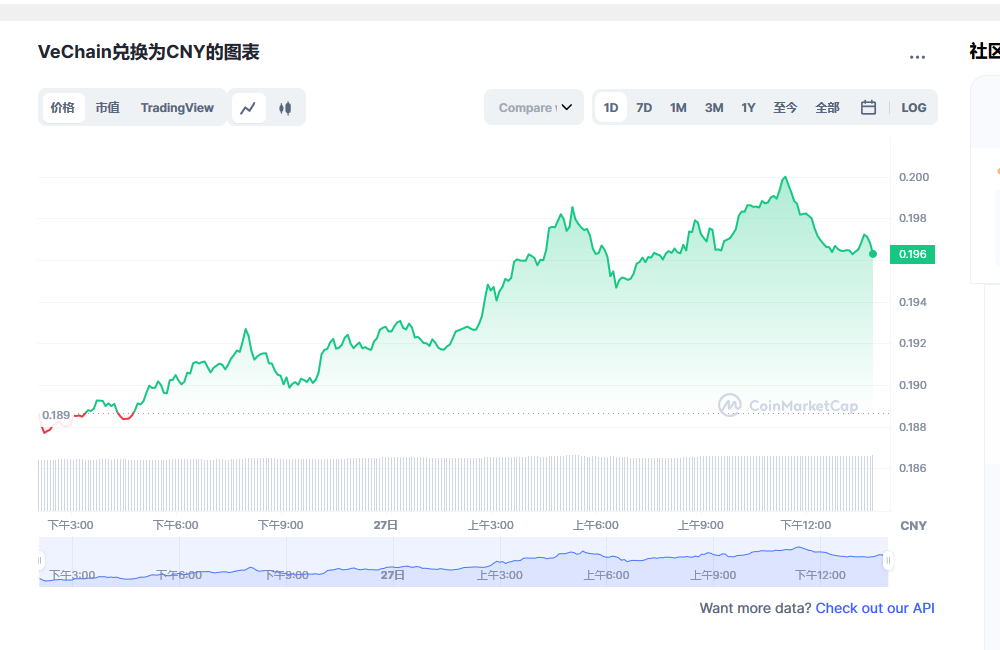Click the CNY currency label
1000x650 pixels.
point(913,526)
